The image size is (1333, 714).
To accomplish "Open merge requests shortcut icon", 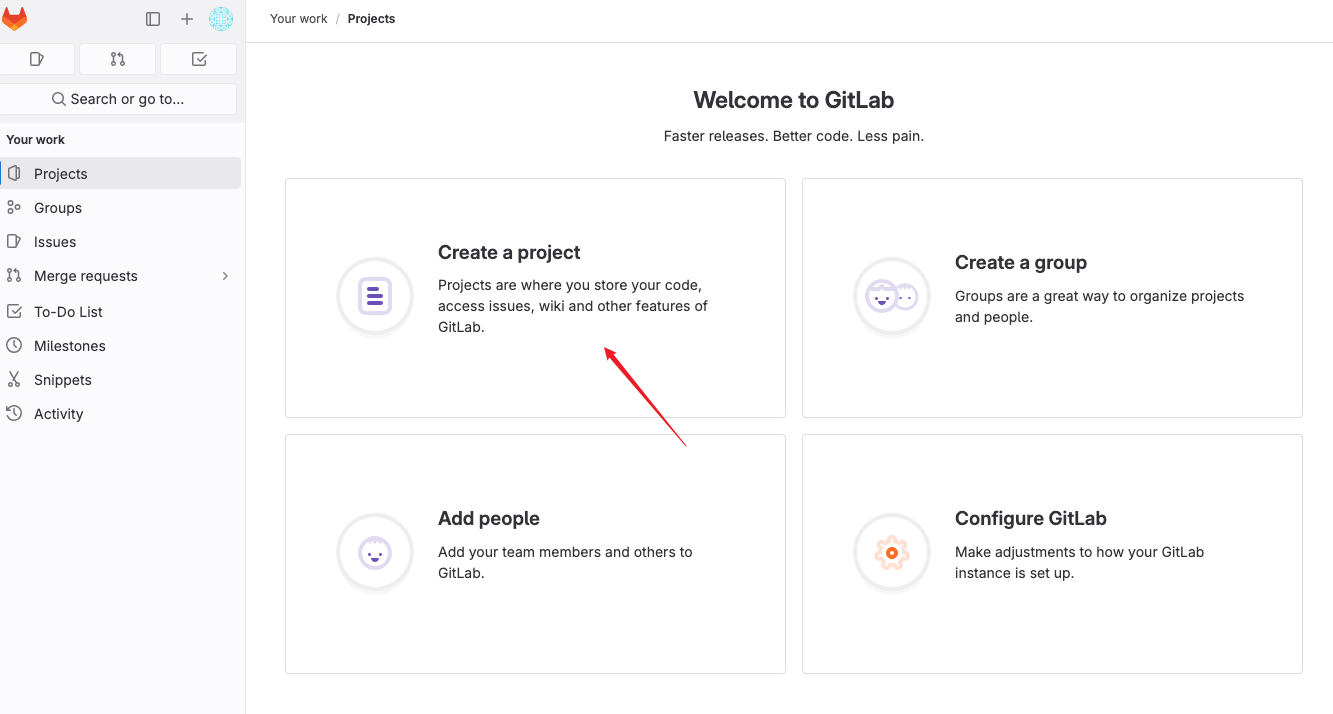I will tap(118, 59).
